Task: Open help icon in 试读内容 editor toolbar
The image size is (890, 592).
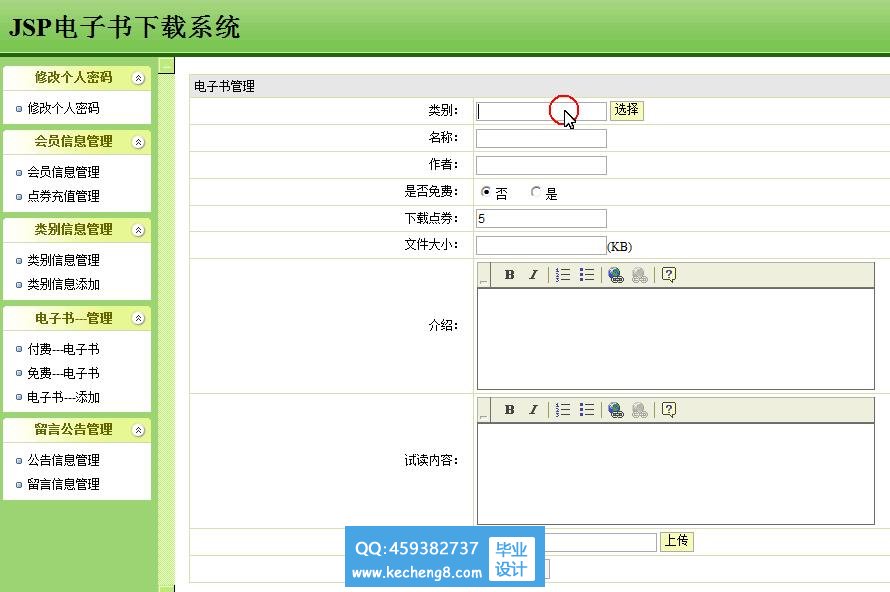Action: tap(669, 409)
